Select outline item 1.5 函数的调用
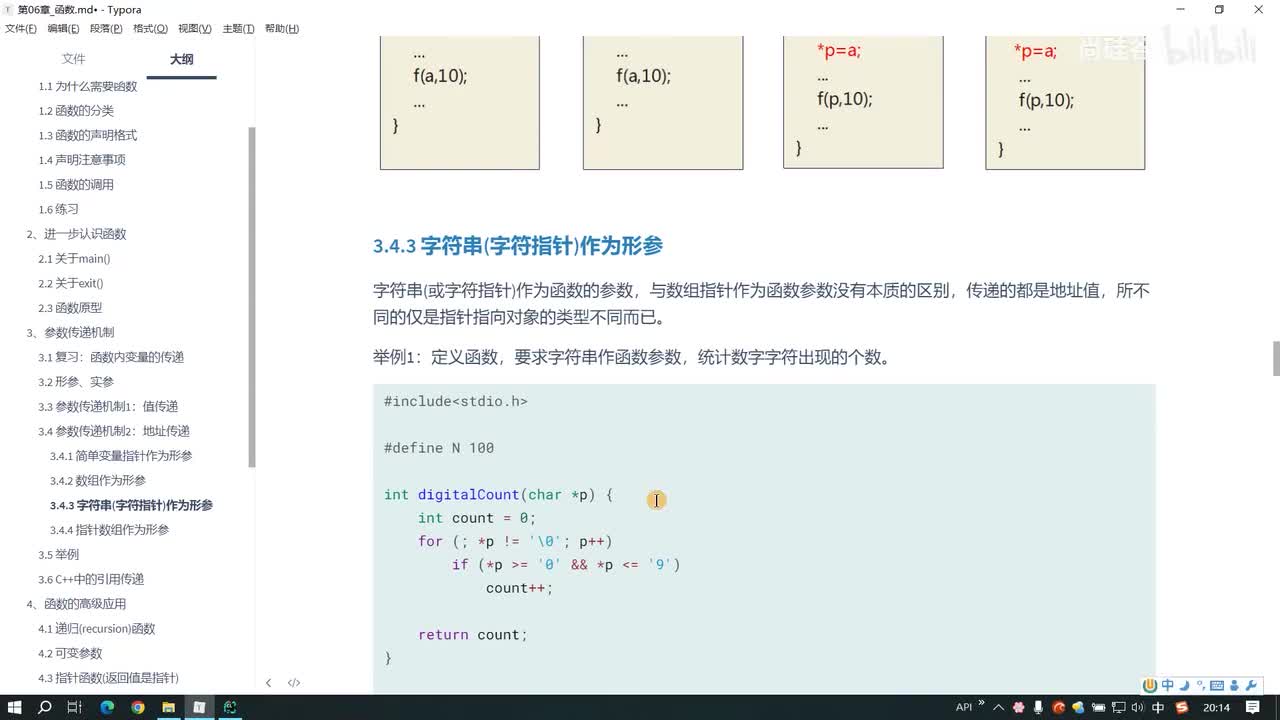Viewport: 1280px width, 720px height. tap(76, 185)
